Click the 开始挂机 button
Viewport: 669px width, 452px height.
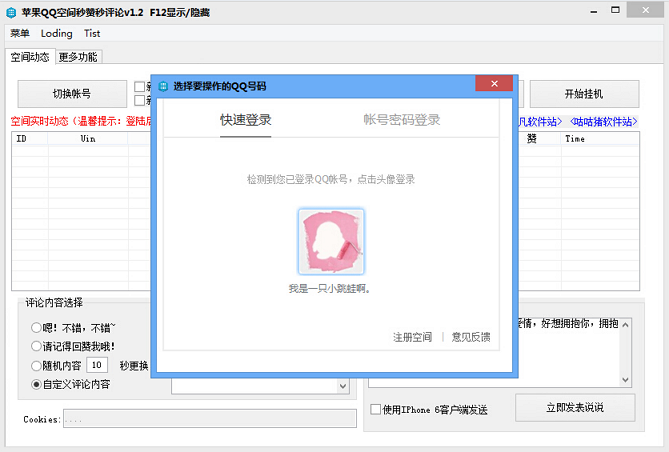(584, 94)
